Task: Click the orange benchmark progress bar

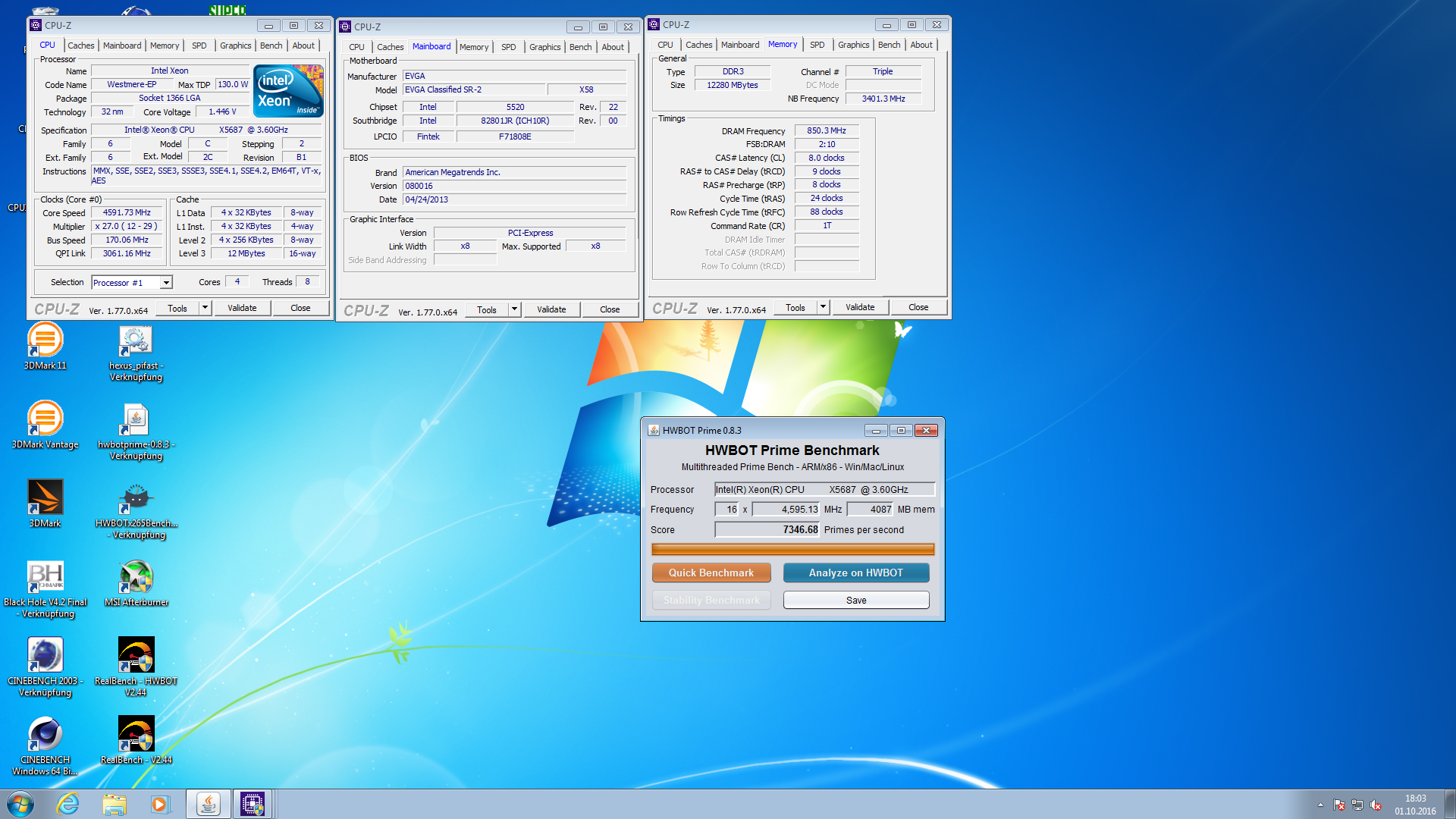Action: 792,549
